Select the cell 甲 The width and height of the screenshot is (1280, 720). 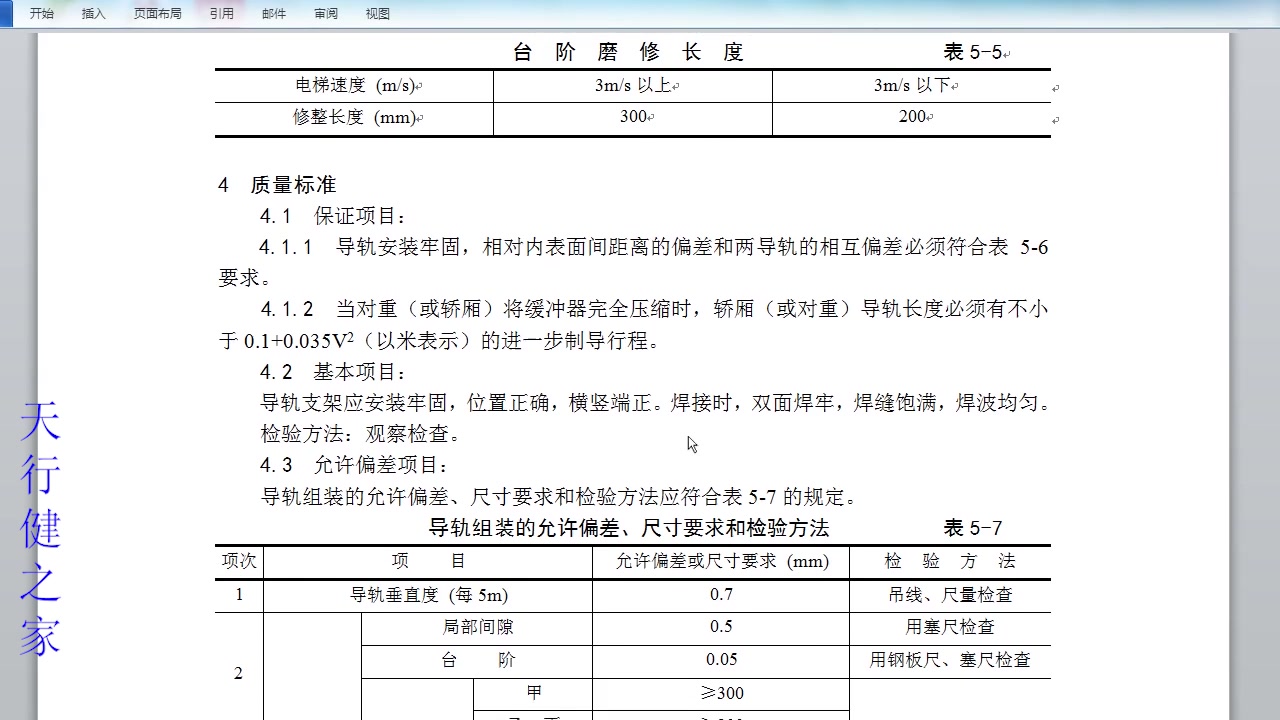[533, 694]
